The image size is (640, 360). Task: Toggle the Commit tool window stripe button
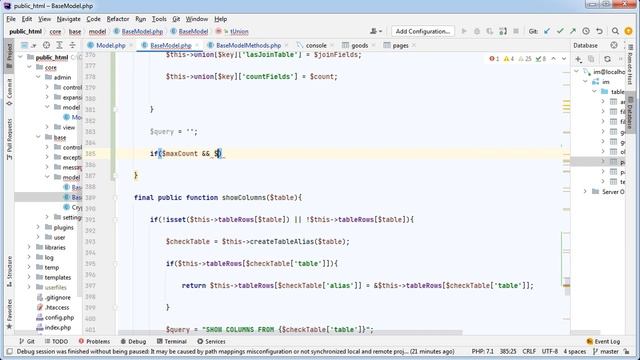click(9, 91)
